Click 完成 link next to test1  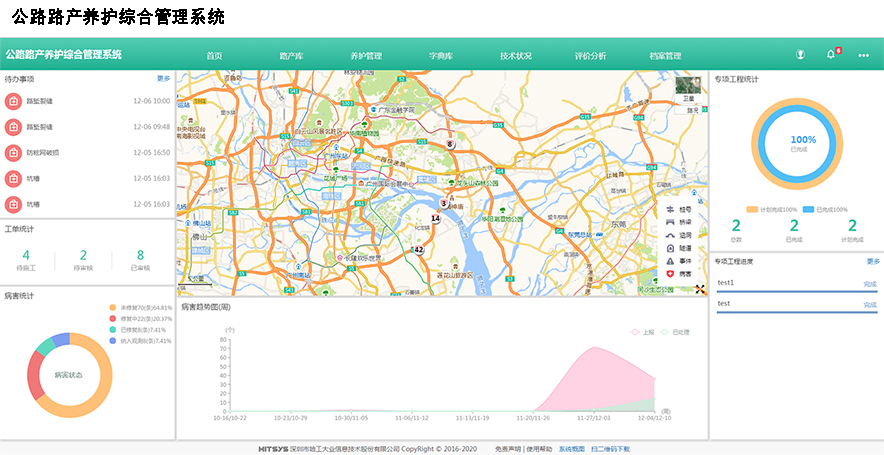870,284
